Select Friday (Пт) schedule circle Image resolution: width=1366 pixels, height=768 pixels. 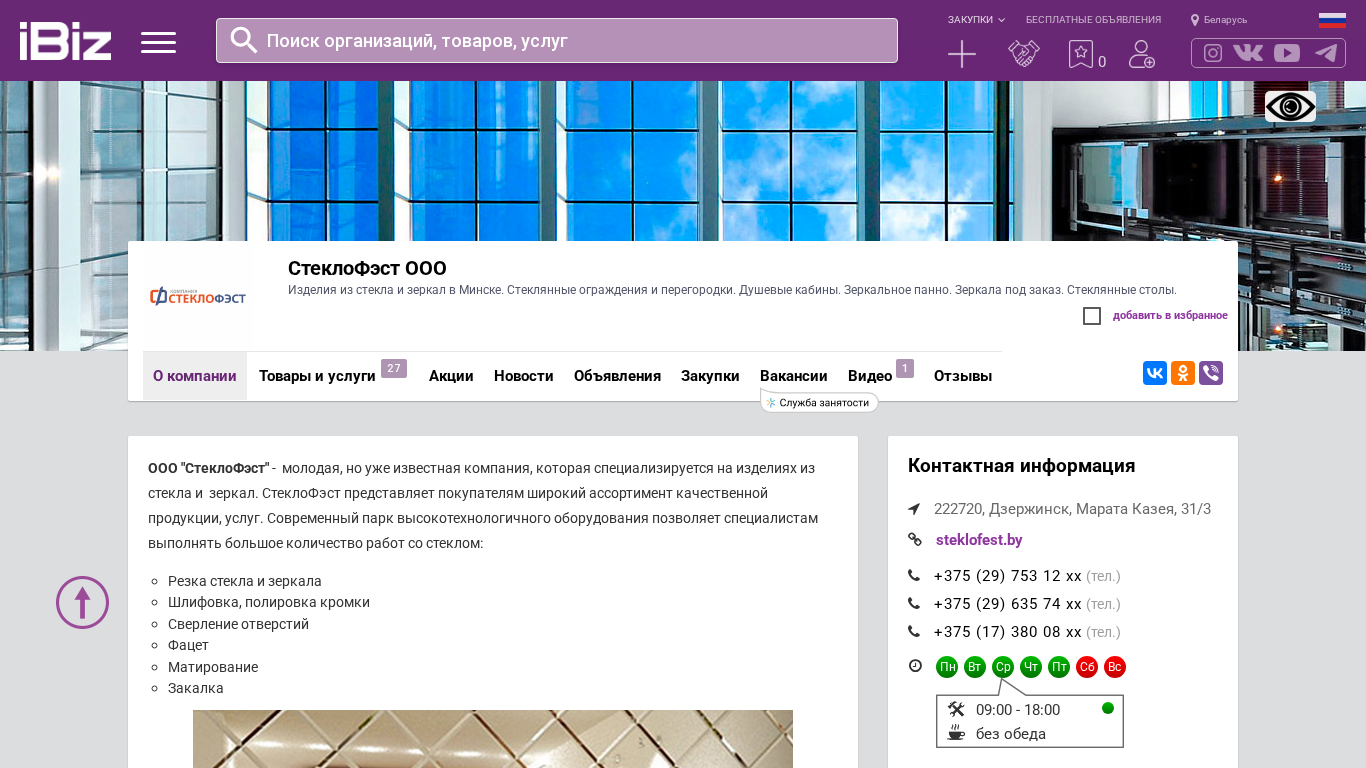click(1059, 667)
